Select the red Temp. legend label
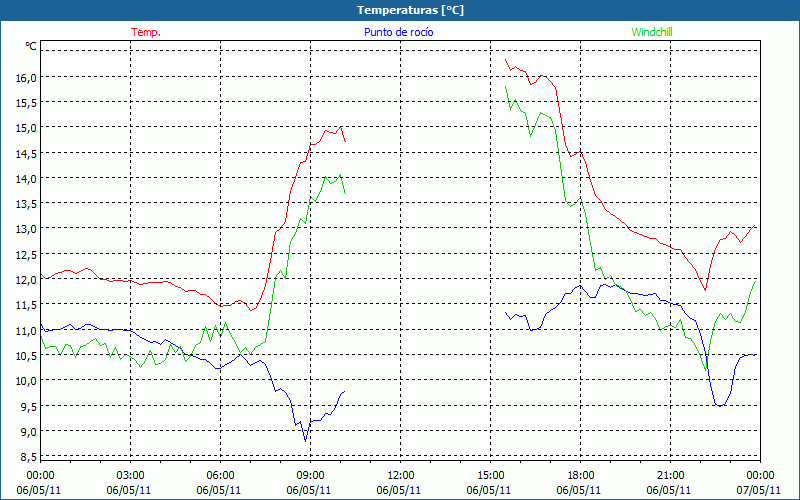This screenshot has width=800, height=500. tap(146, 32)
